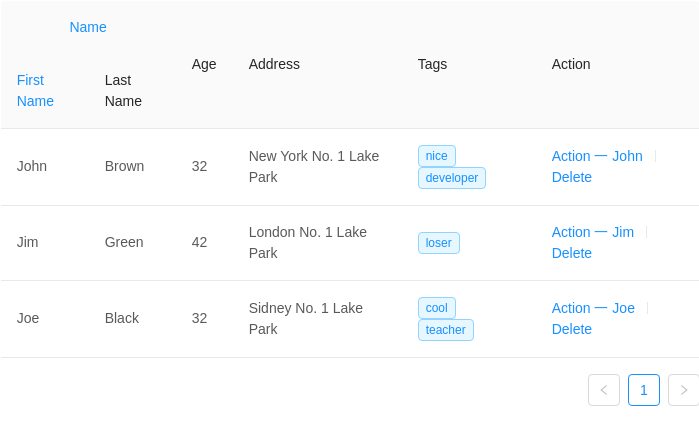Click the Age column header
This screenshot has height=421, width=699.
coord(204,64)
